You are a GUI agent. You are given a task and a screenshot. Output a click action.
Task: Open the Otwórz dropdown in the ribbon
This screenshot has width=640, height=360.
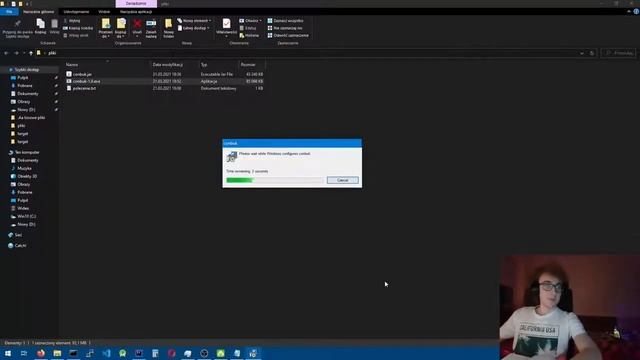point(250,20)
